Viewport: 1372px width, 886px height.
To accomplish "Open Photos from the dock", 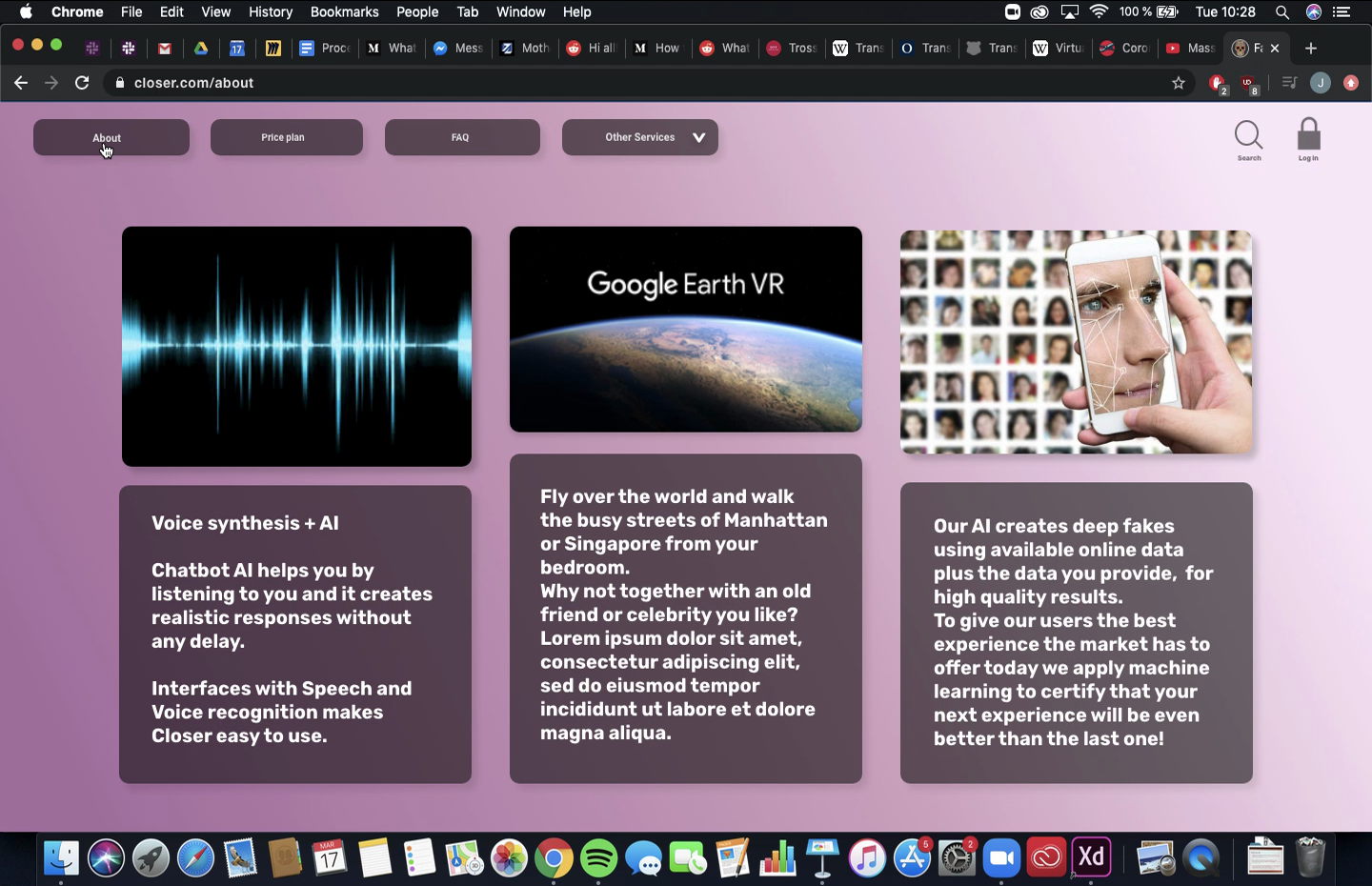I will (x=509, y=858).
